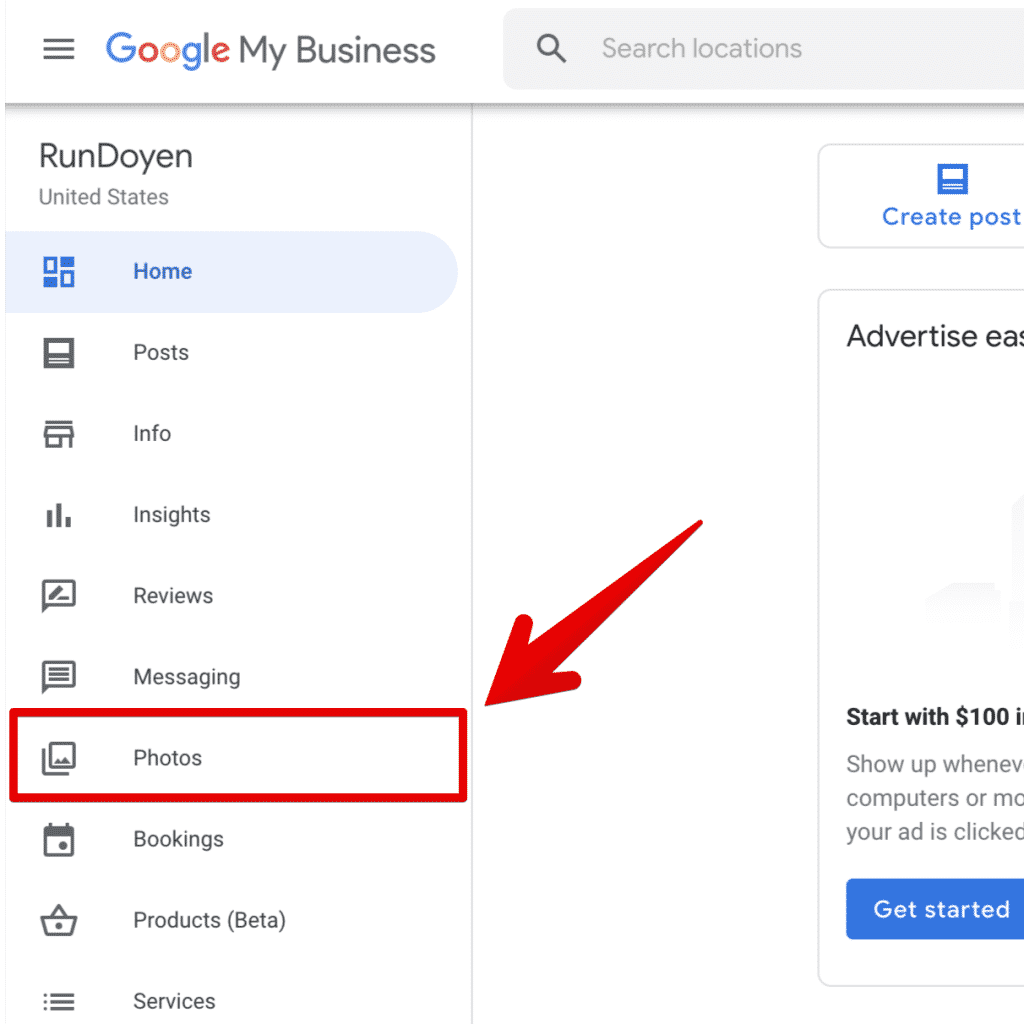Open the Messaging section from sidebar
The image size is (1024, 1024).
coord(187,676)
